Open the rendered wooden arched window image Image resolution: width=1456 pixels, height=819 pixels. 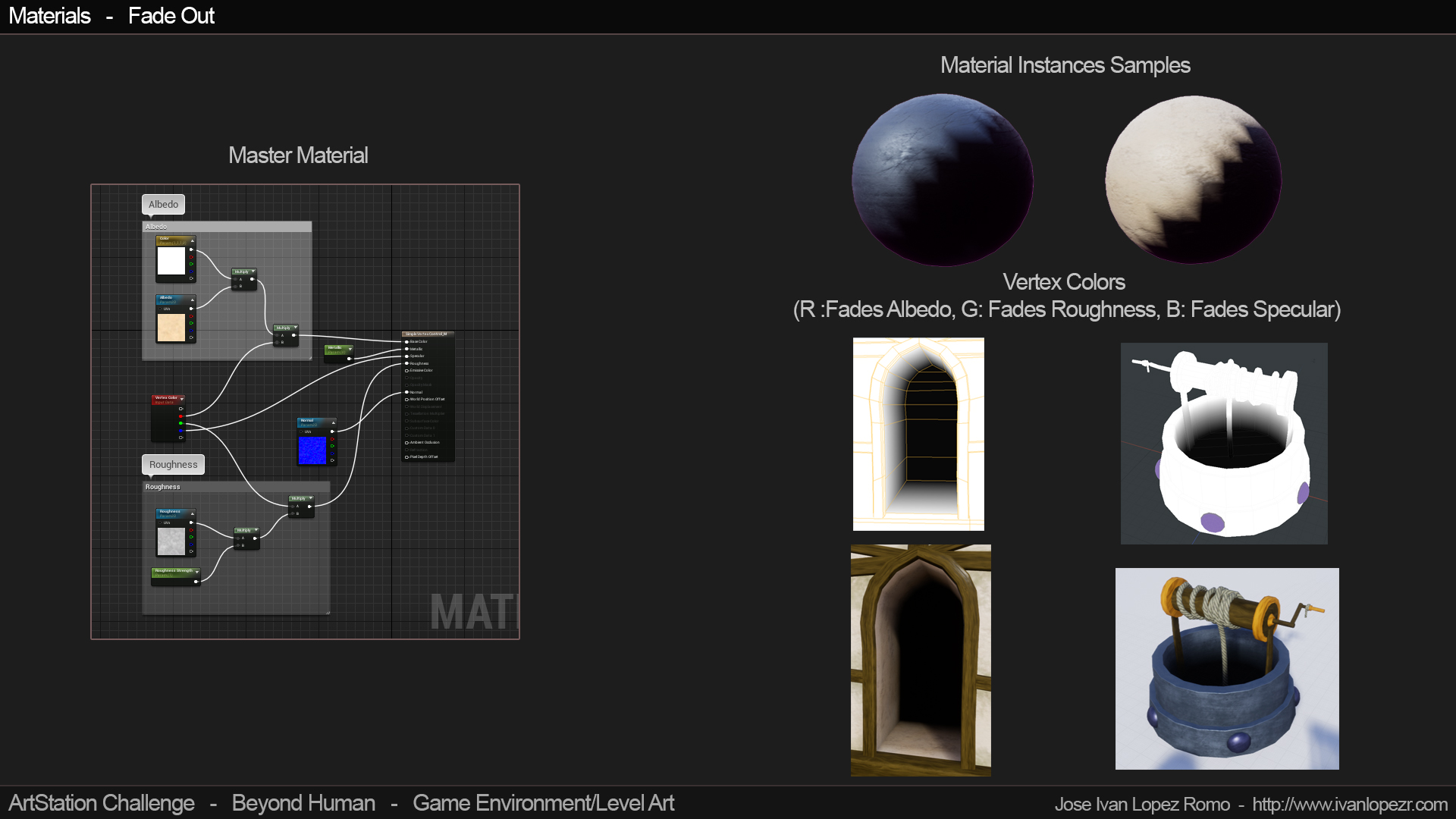pyautogui.click(x=921, y=661)
